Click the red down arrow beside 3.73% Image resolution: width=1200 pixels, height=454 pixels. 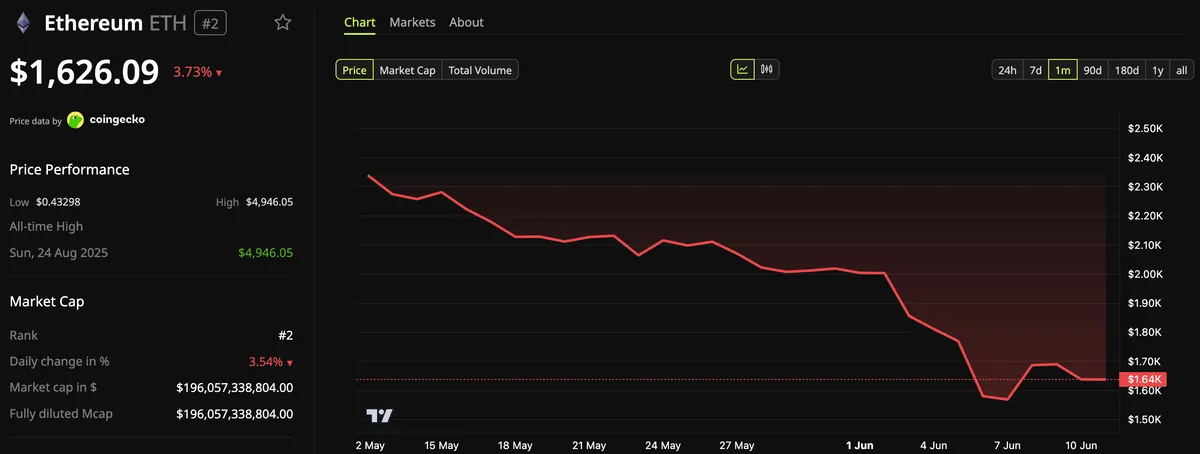[x=219, y=73]
